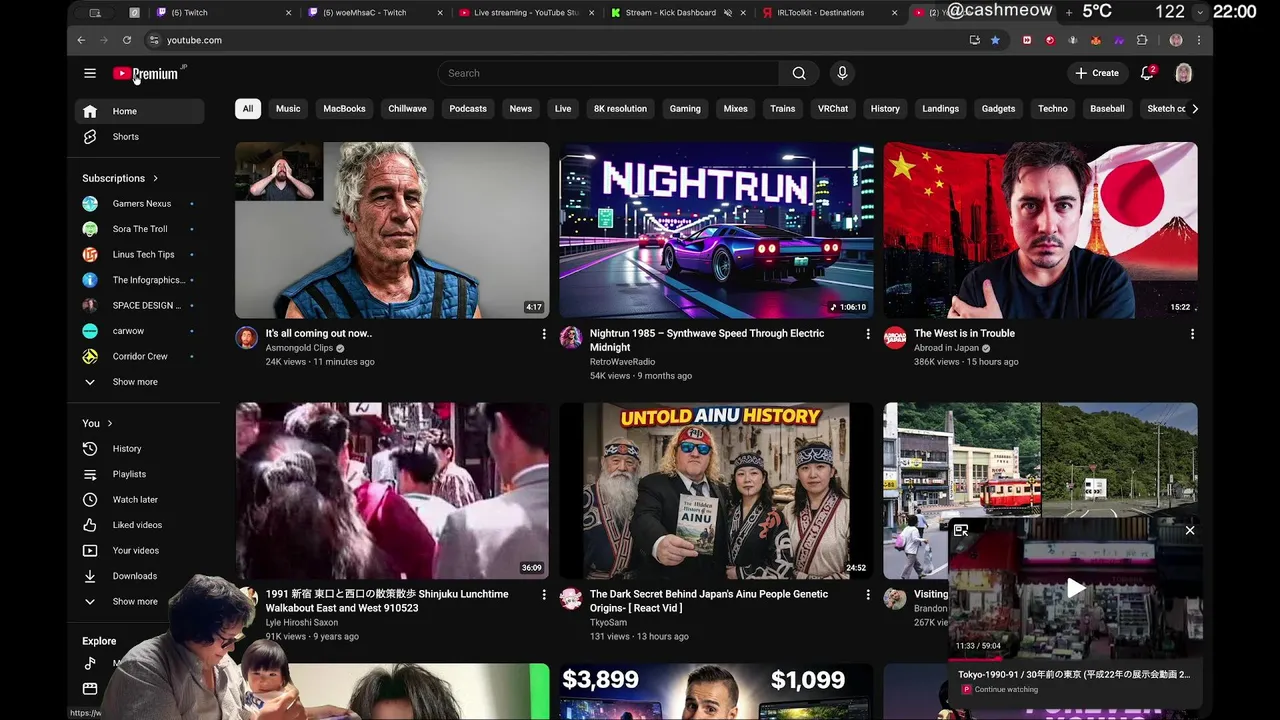
Task: Play the miniplayer video
Action: (1075, 588)
